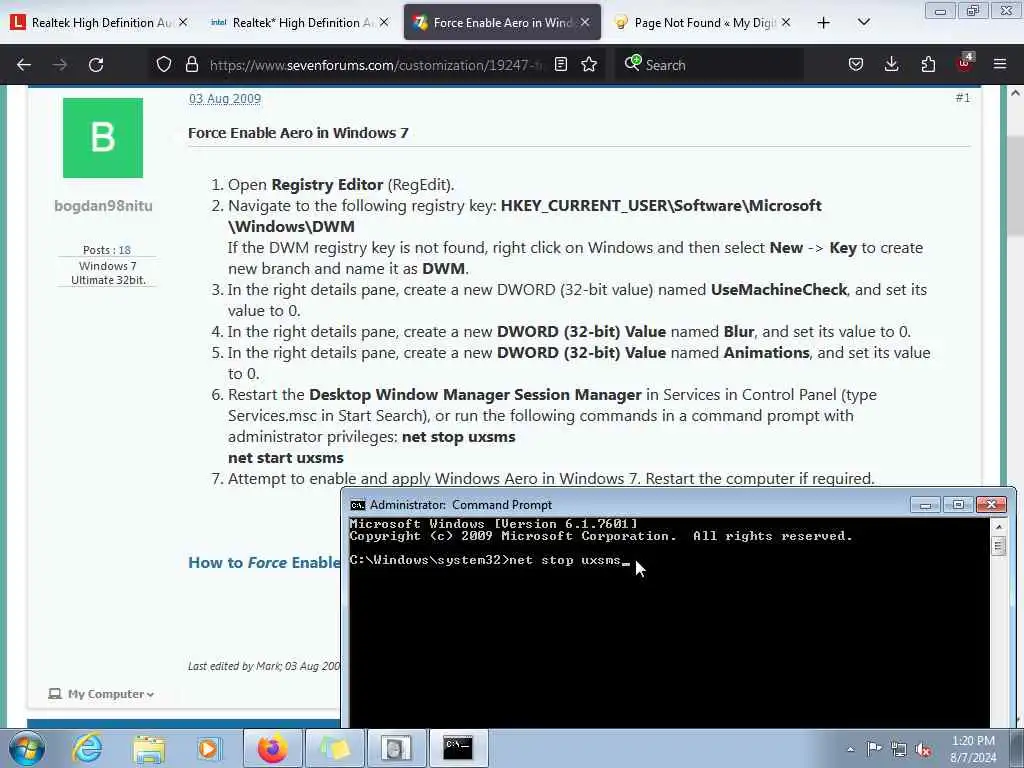
Task: Open Windows Explorer folder on taskbar
Action: [149, 748]
